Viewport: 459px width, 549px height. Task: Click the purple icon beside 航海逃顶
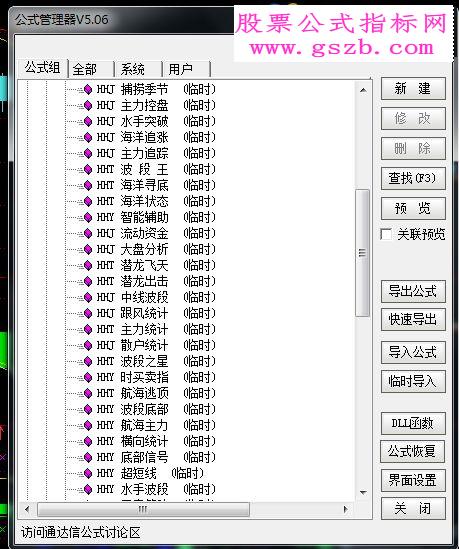click(88, 394)
